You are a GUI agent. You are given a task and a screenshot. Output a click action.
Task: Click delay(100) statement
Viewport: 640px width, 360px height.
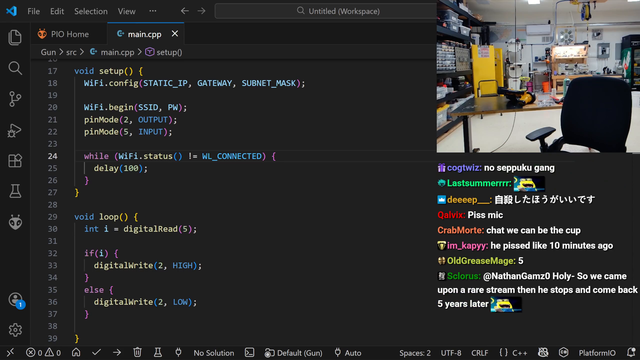pos(121,168)
